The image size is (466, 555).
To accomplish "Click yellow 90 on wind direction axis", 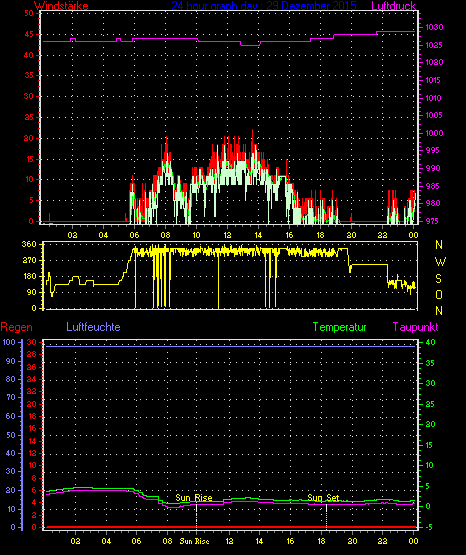I will click(31, 292).
